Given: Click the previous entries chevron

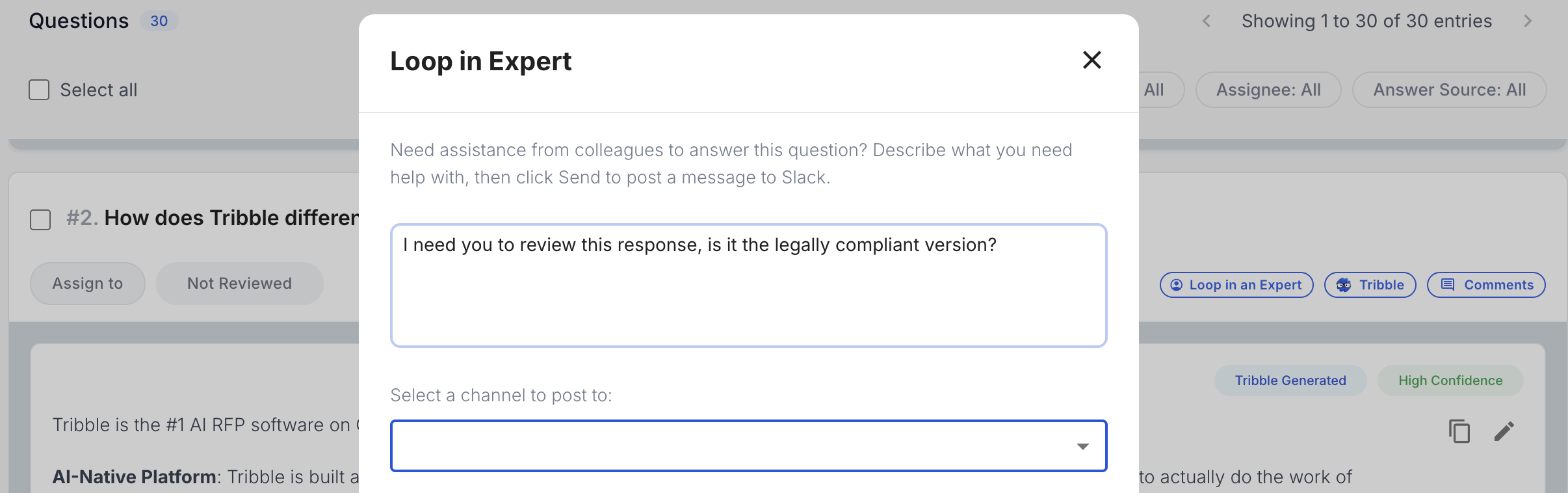Looking at the screenshot, I should coord(1207,21).
